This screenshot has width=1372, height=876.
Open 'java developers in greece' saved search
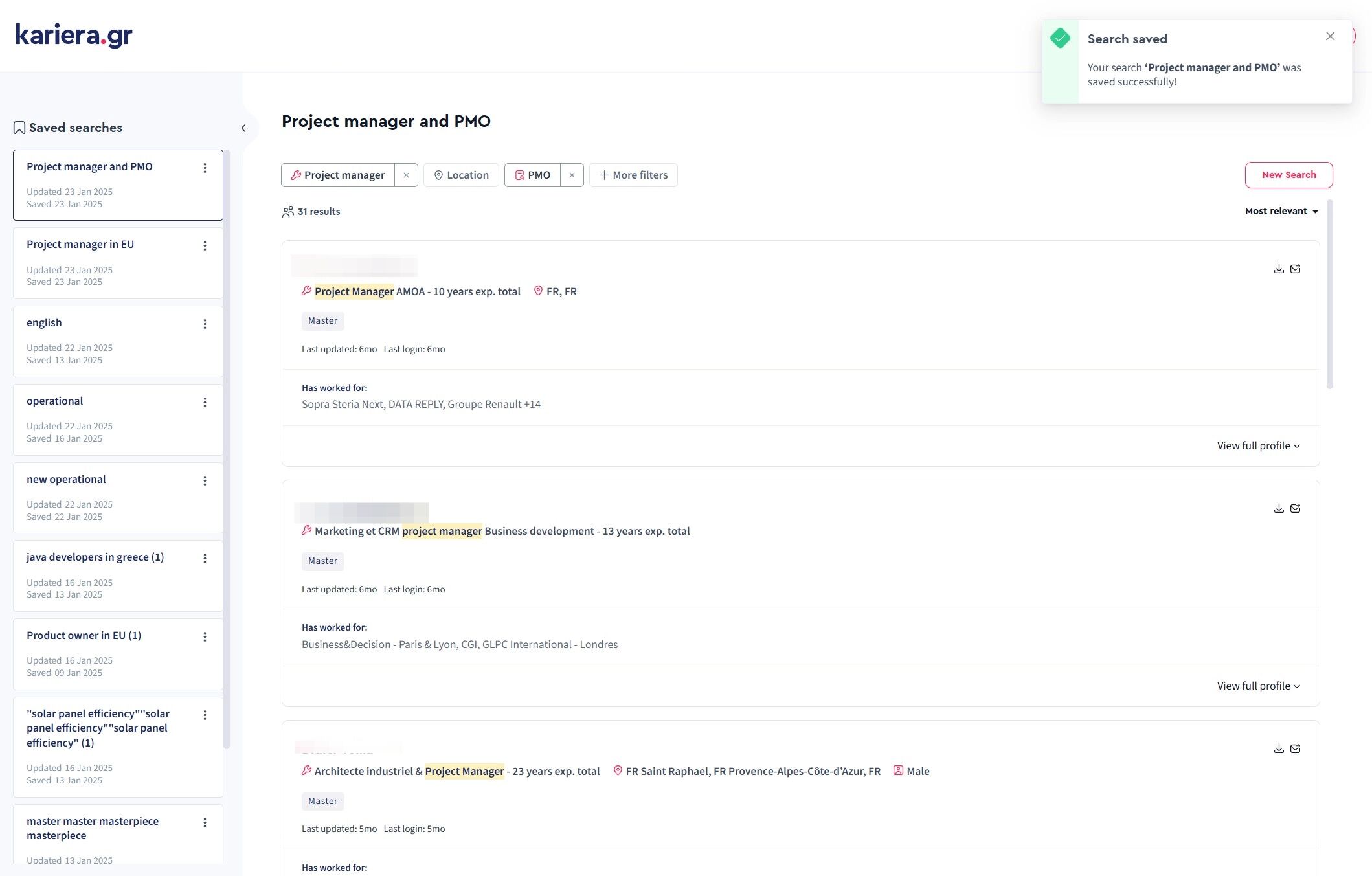95,557
